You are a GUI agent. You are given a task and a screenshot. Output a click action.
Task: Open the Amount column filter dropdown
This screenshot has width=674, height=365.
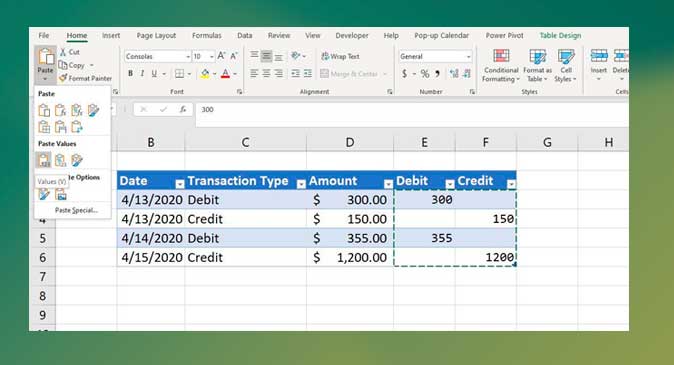388,184
